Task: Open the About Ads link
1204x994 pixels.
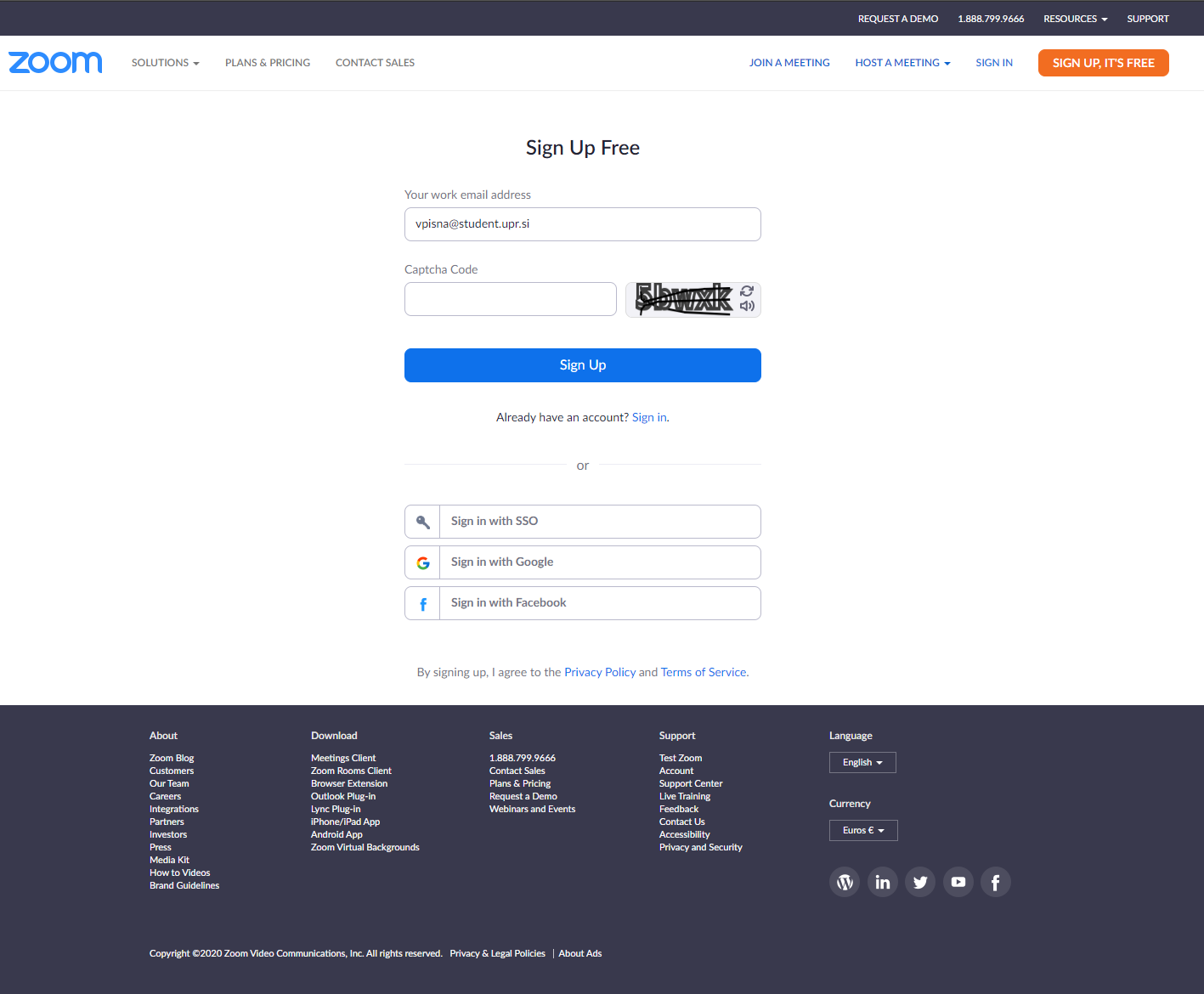Action: (x=580, y=953)
